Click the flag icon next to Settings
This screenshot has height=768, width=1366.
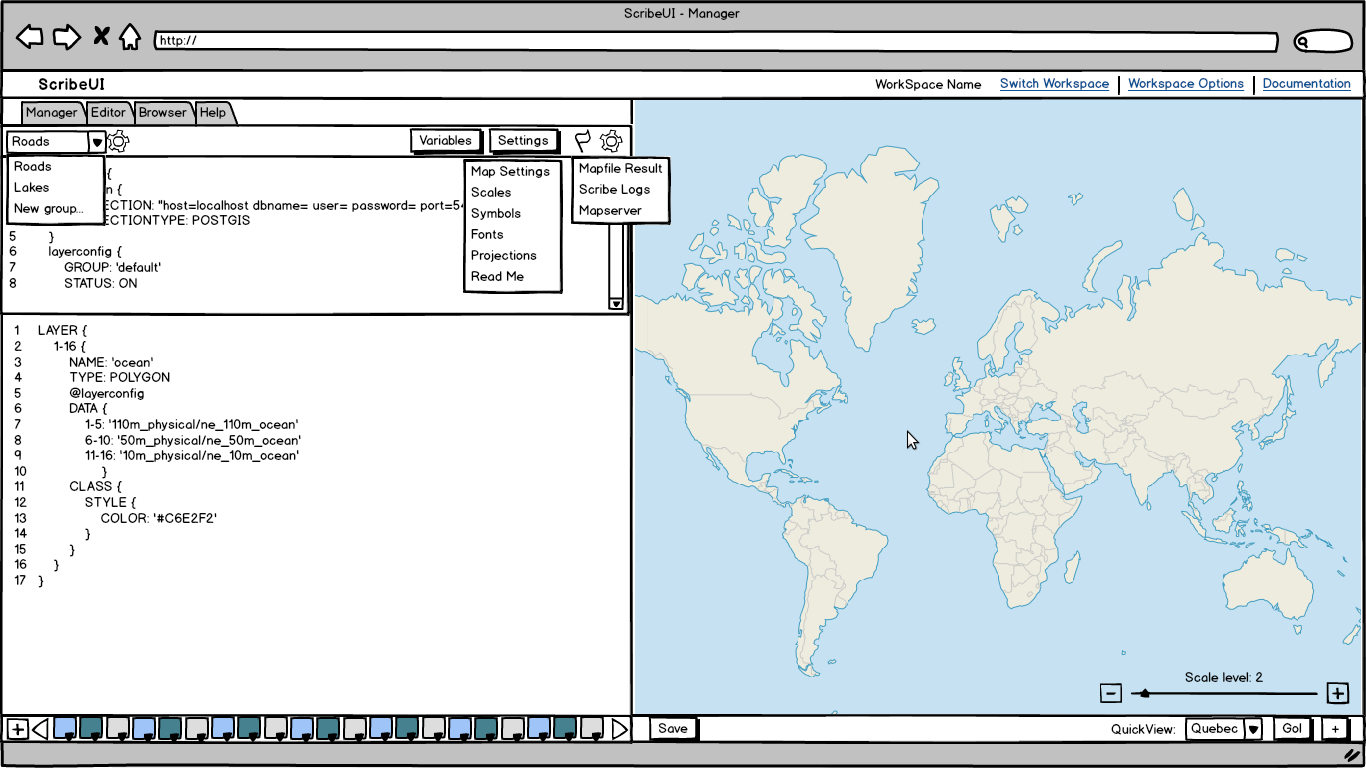click(582, 141)
